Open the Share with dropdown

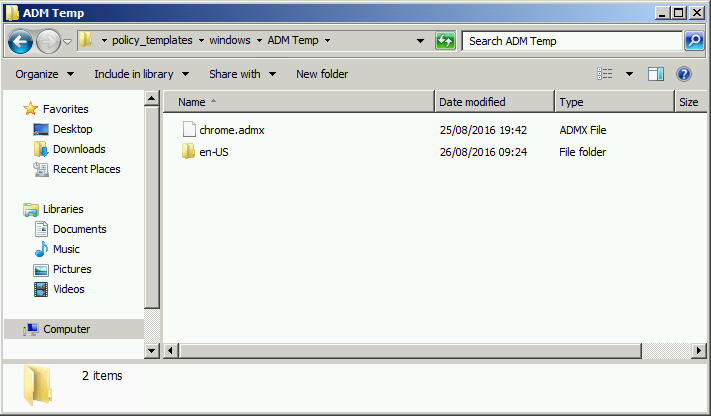(242, 74)
